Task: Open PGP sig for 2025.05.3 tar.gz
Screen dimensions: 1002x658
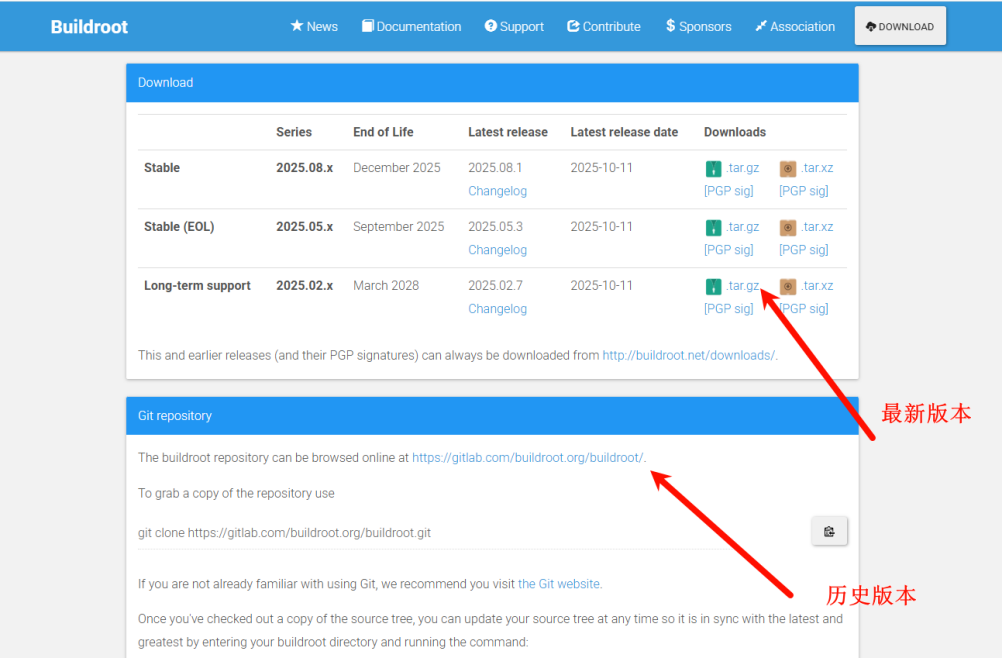Action: click(x=728, y=250)
